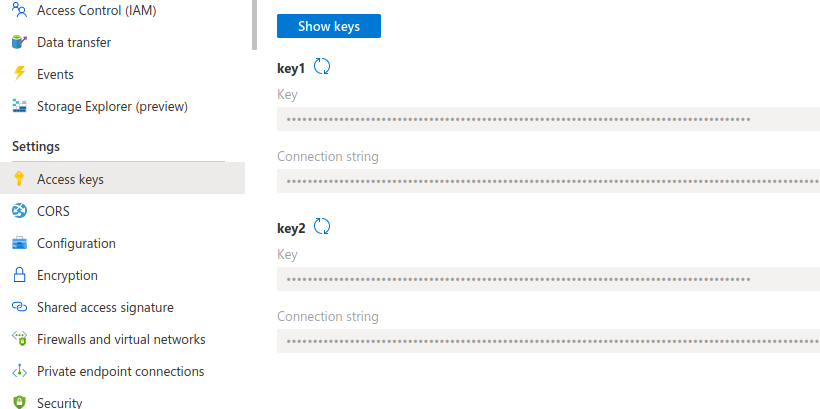This screenshot has width=820, height=409.
Task: Select the Encryption padlock icon
Action: (x=19, y=275)
